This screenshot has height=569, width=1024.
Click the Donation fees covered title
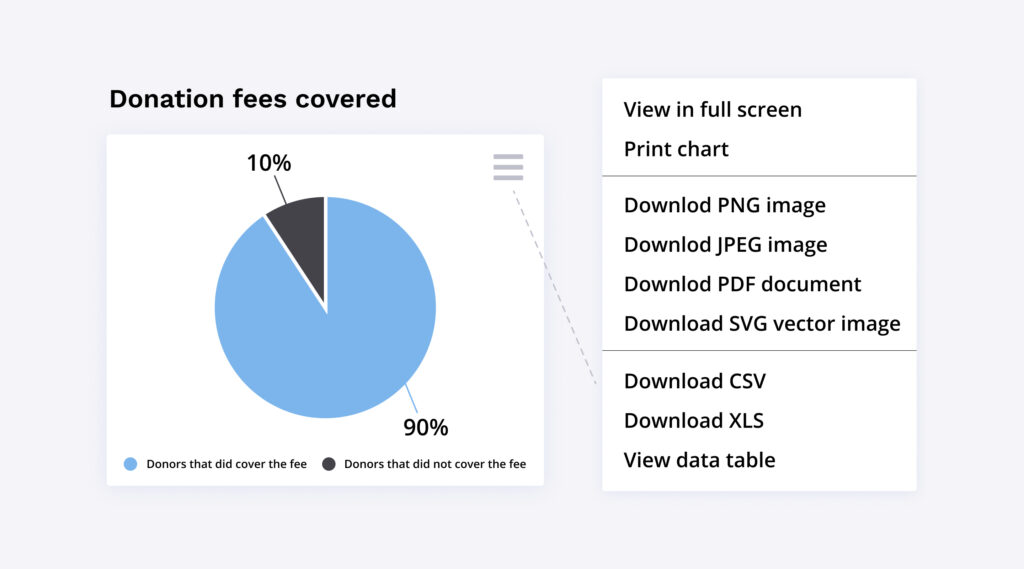pos(253,99)
